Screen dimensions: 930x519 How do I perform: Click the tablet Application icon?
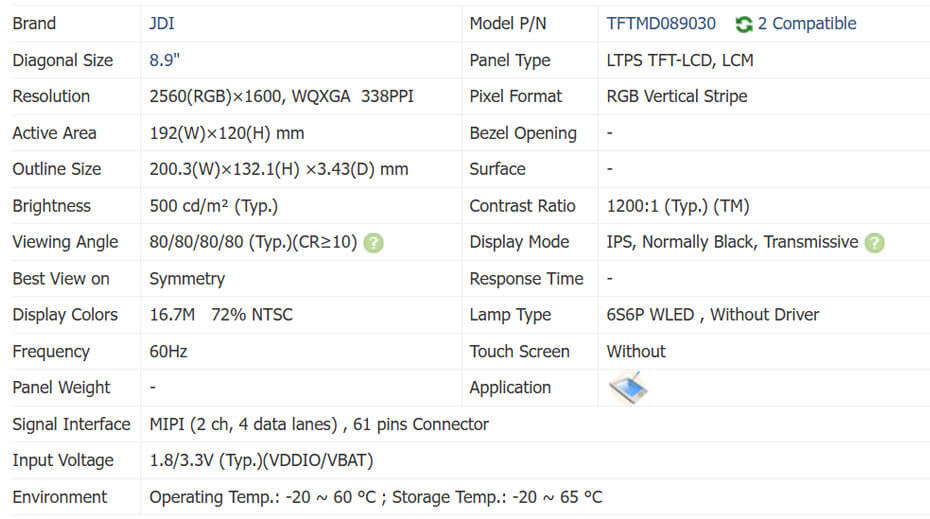click(x=627, y=388)
